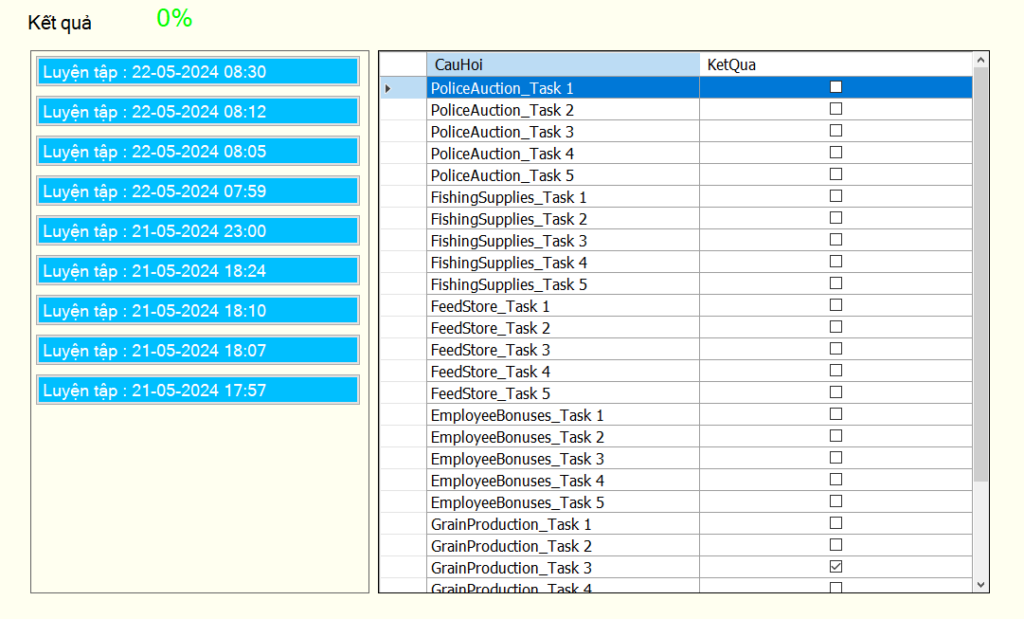The width and height of the screenshot is (1024, 619).
Task: Toggle PoliceAuction_Task 1 result checkbox
Action: (836, 87)
